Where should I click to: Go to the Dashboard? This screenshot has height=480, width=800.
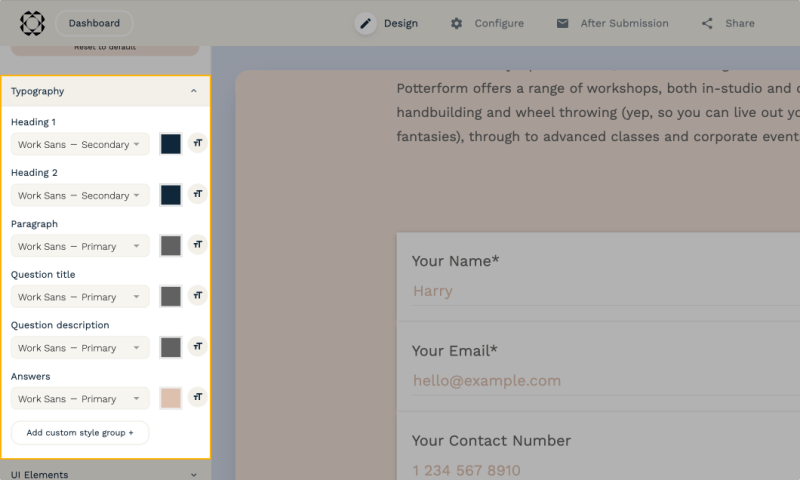click(x=94, y=23)
